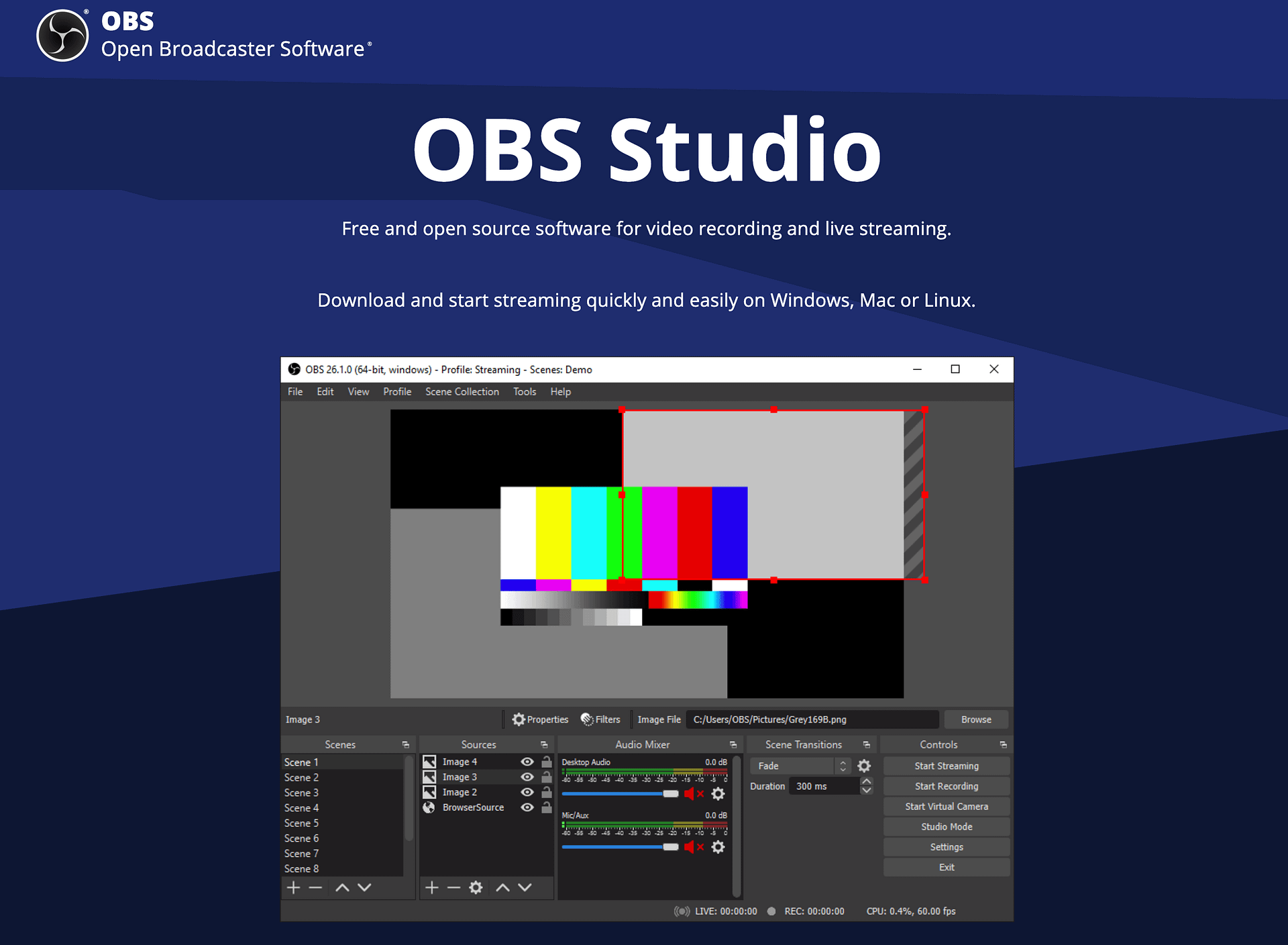The image size is (1288, 945).
Task: Open the Tools menu
Action: [x=525, y=392]
